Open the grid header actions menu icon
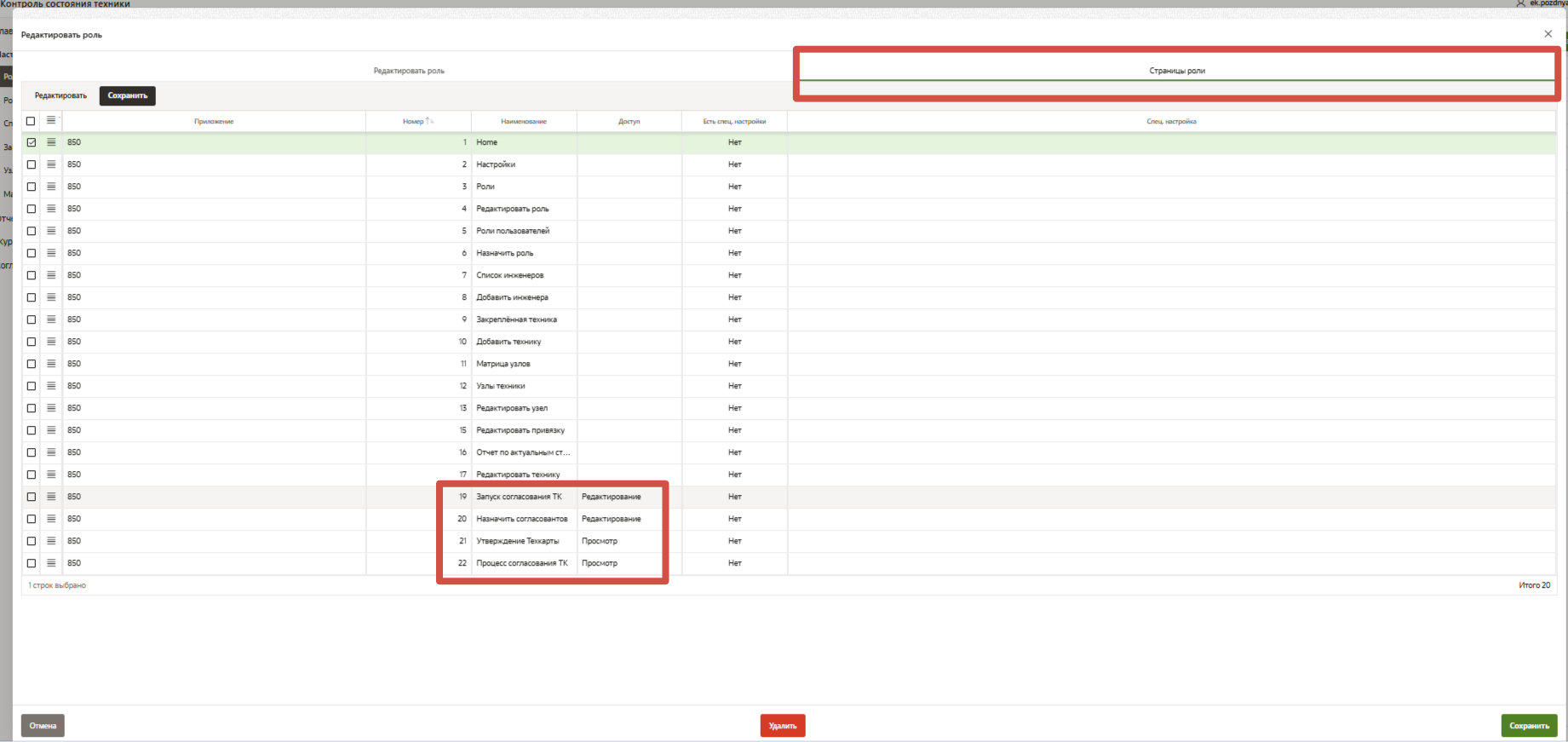 point(51,121)
